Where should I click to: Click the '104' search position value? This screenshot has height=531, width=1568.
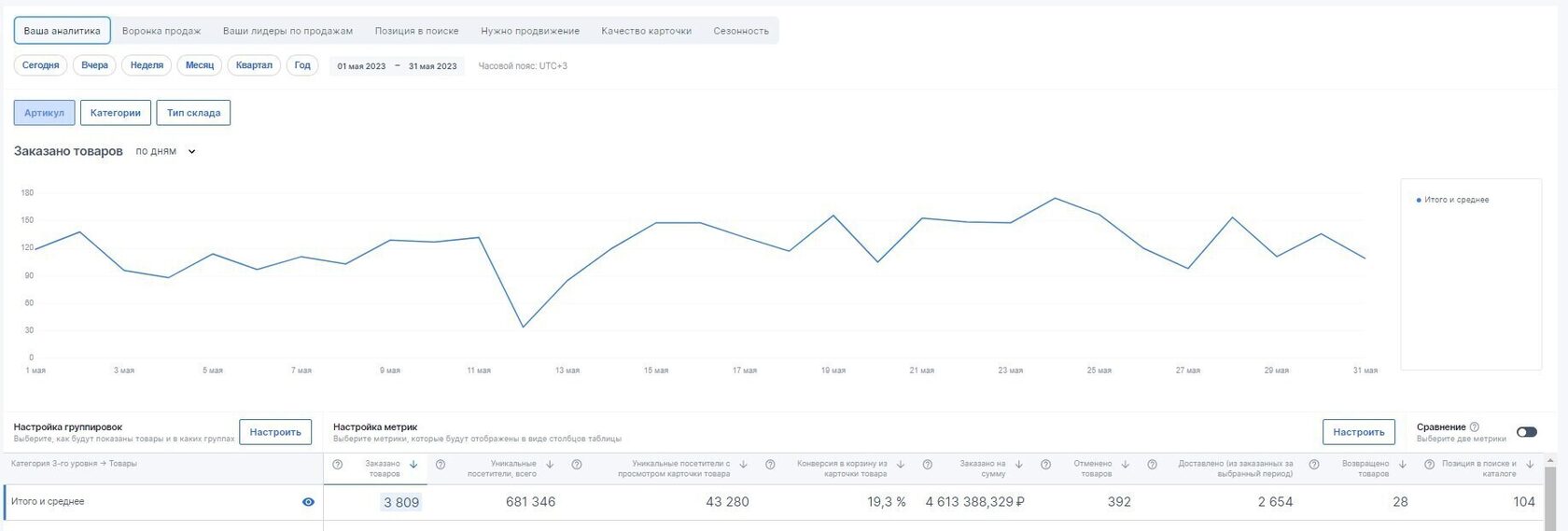(x=1524, y=502)
